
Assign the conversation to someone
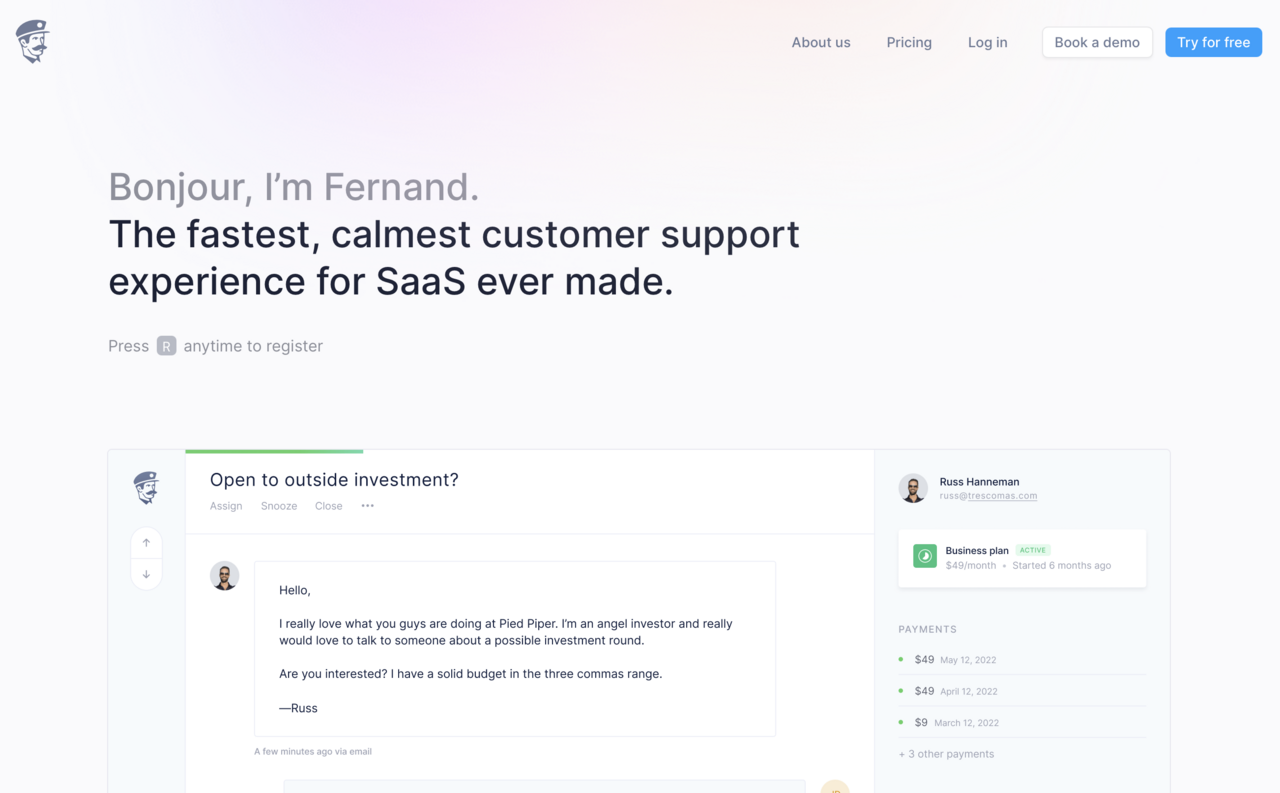pyautogui.click(x=226, y=506)
